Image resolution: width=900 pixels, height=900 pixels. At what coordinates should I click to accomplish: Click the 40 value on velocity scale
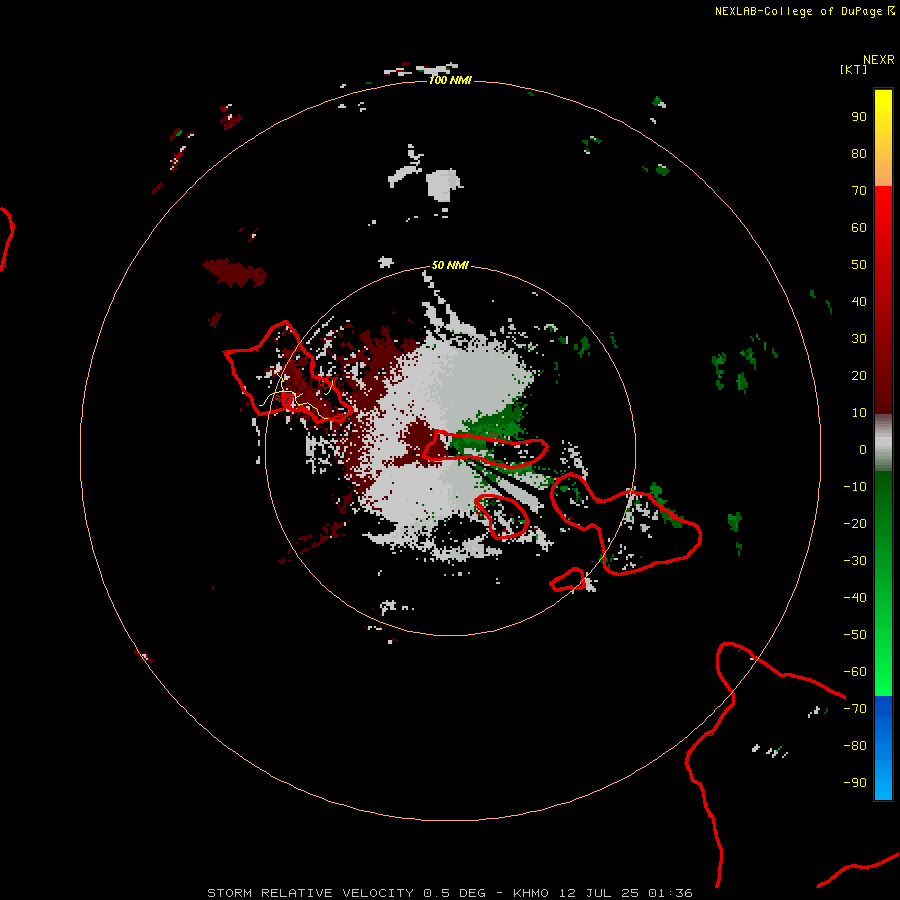pyautogui.click(x=859, y=302)
